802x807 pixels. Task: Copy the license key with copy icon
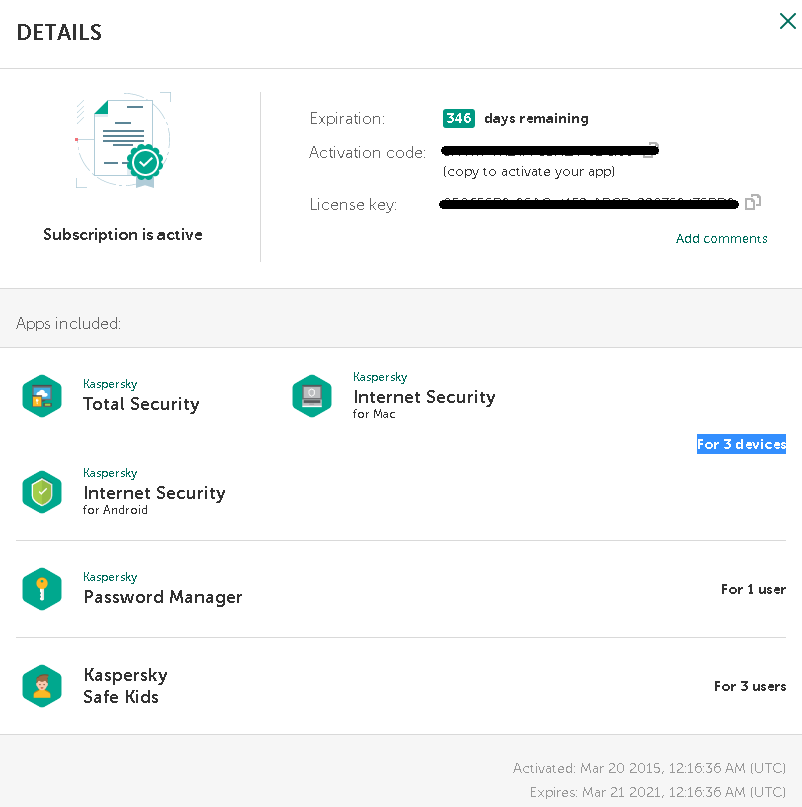click(x=753, y=202)
